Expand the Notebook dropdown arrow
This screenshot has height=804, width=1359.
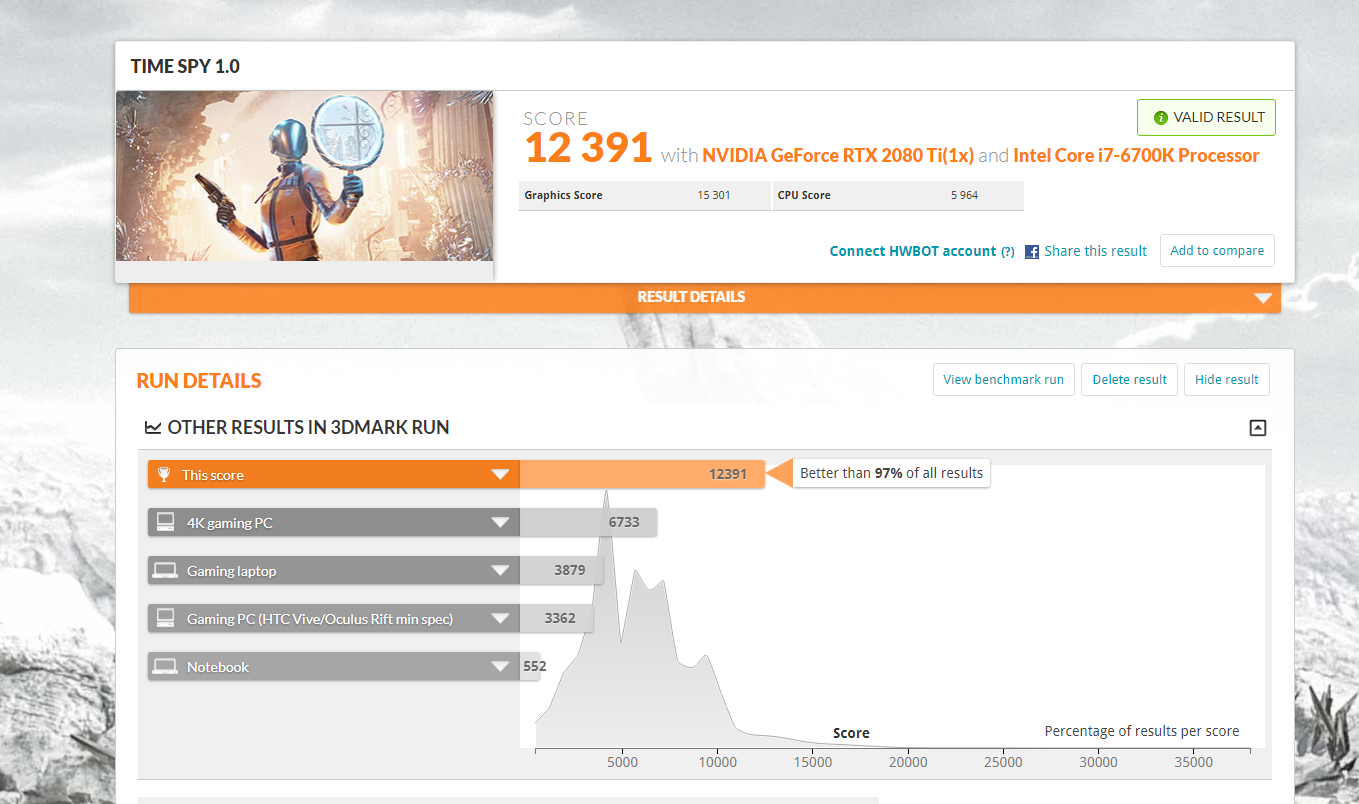tap(500, 667)
